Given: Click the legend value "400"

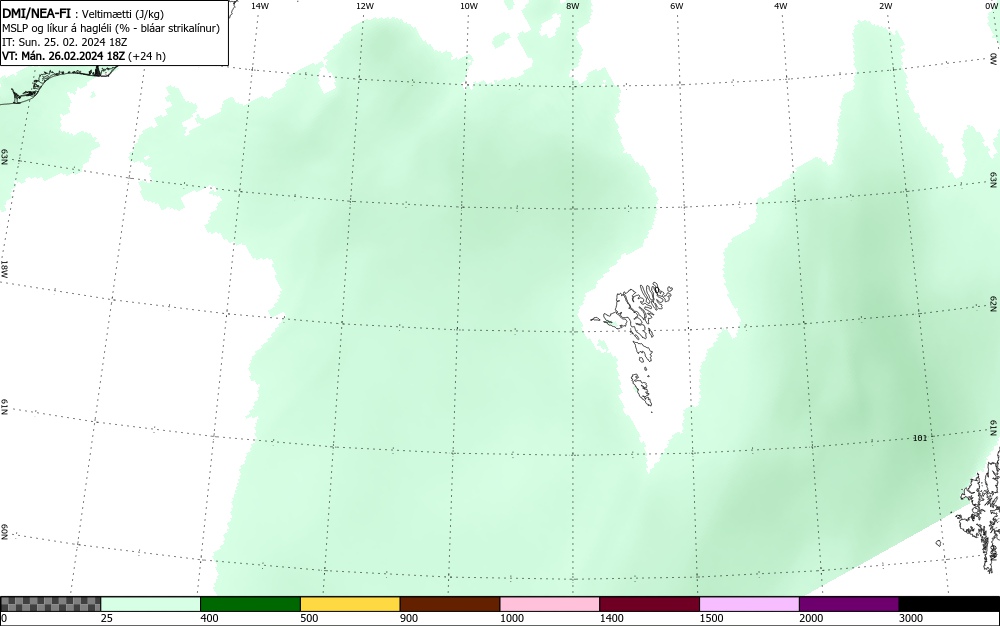Looking at the screenshot, I should tap(209, 618).
